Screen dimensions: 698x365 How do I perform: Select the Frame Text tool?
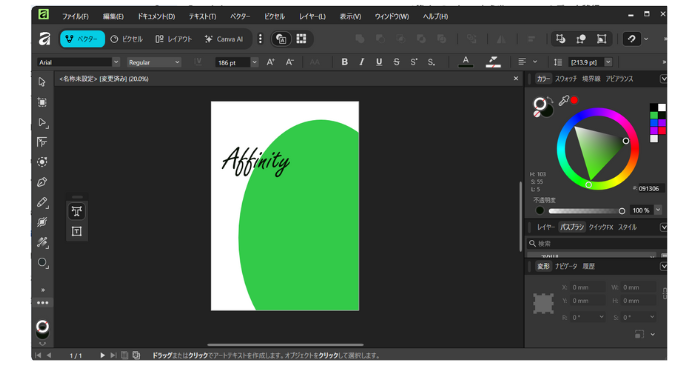click(77, 231)
